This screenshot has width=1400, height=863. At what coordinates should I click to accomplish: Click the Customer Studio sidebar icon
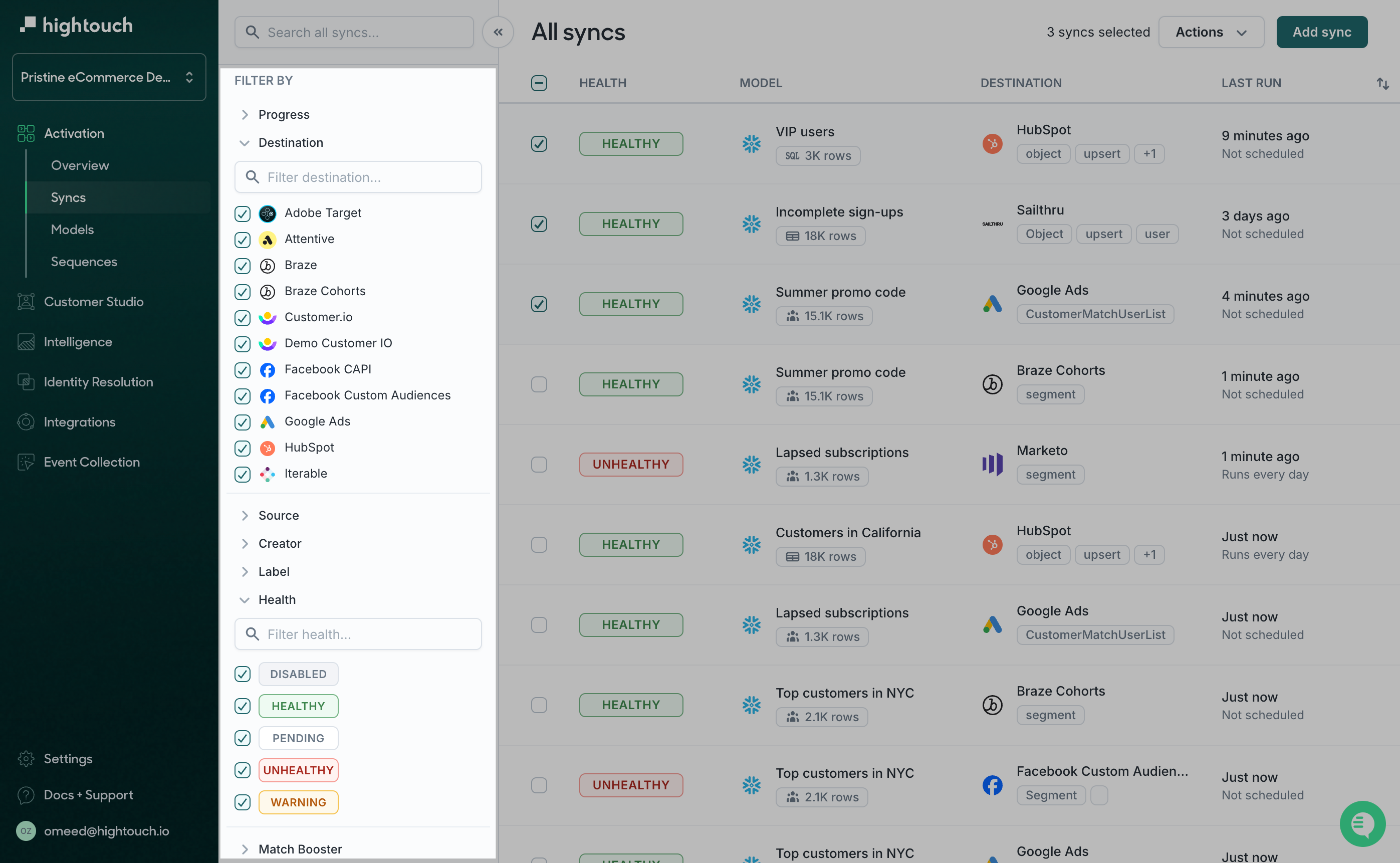click(x=26, y=301)
